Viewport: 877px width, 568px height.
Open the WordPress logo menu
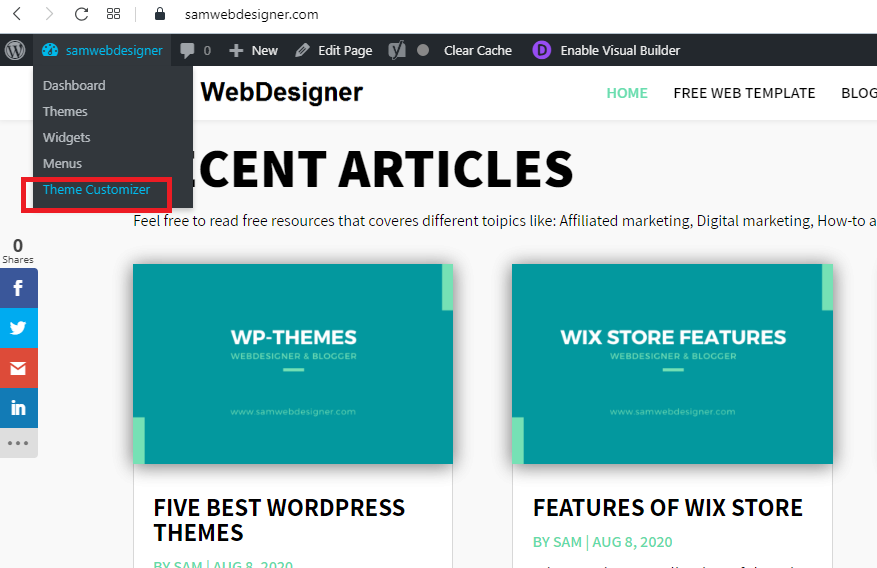pyautogui.click(x=15, y=50)
